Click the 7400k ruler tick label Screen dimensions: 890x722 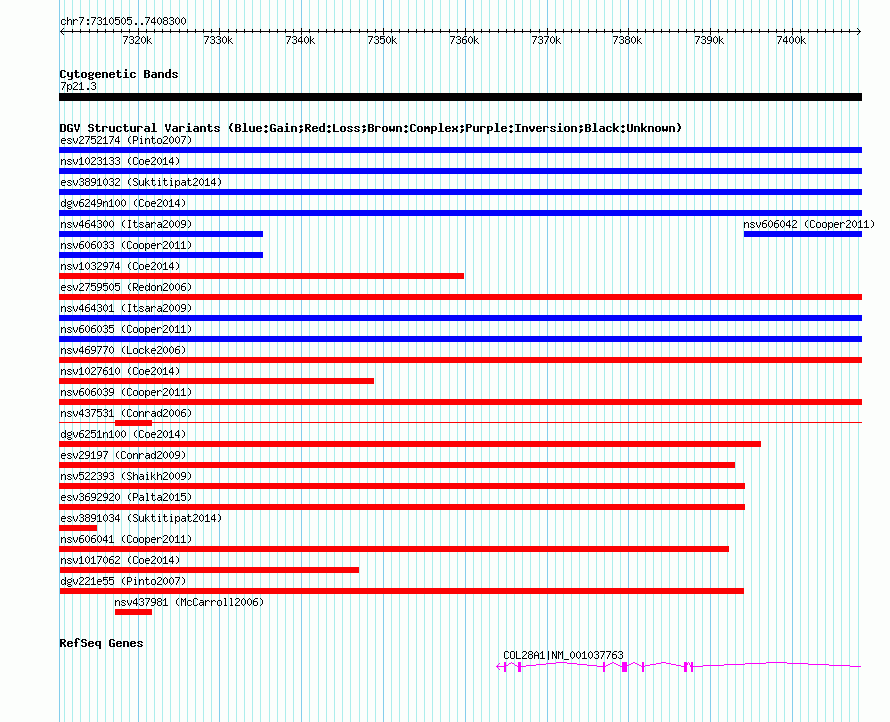click(791, 40)
